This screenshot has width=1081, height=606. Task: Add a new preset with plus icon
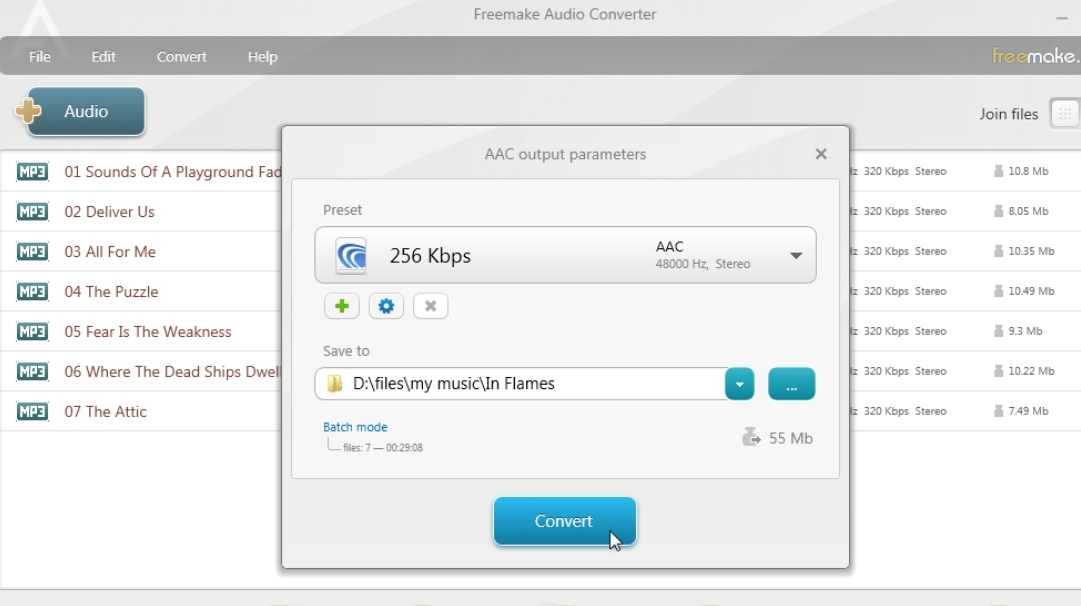(342, 306)
